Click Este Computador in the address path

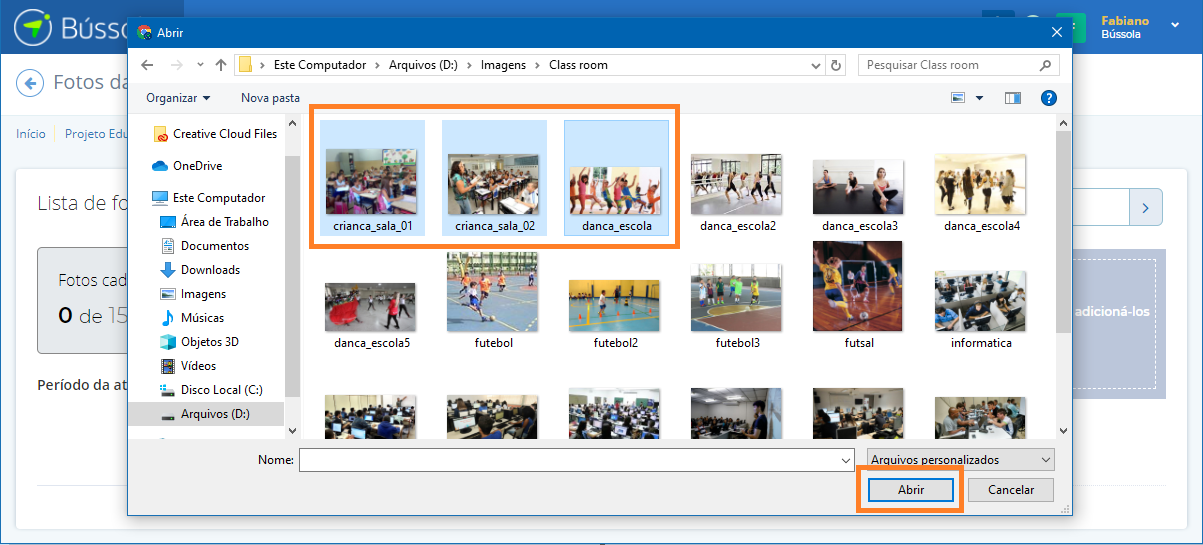tap(320, 65)
